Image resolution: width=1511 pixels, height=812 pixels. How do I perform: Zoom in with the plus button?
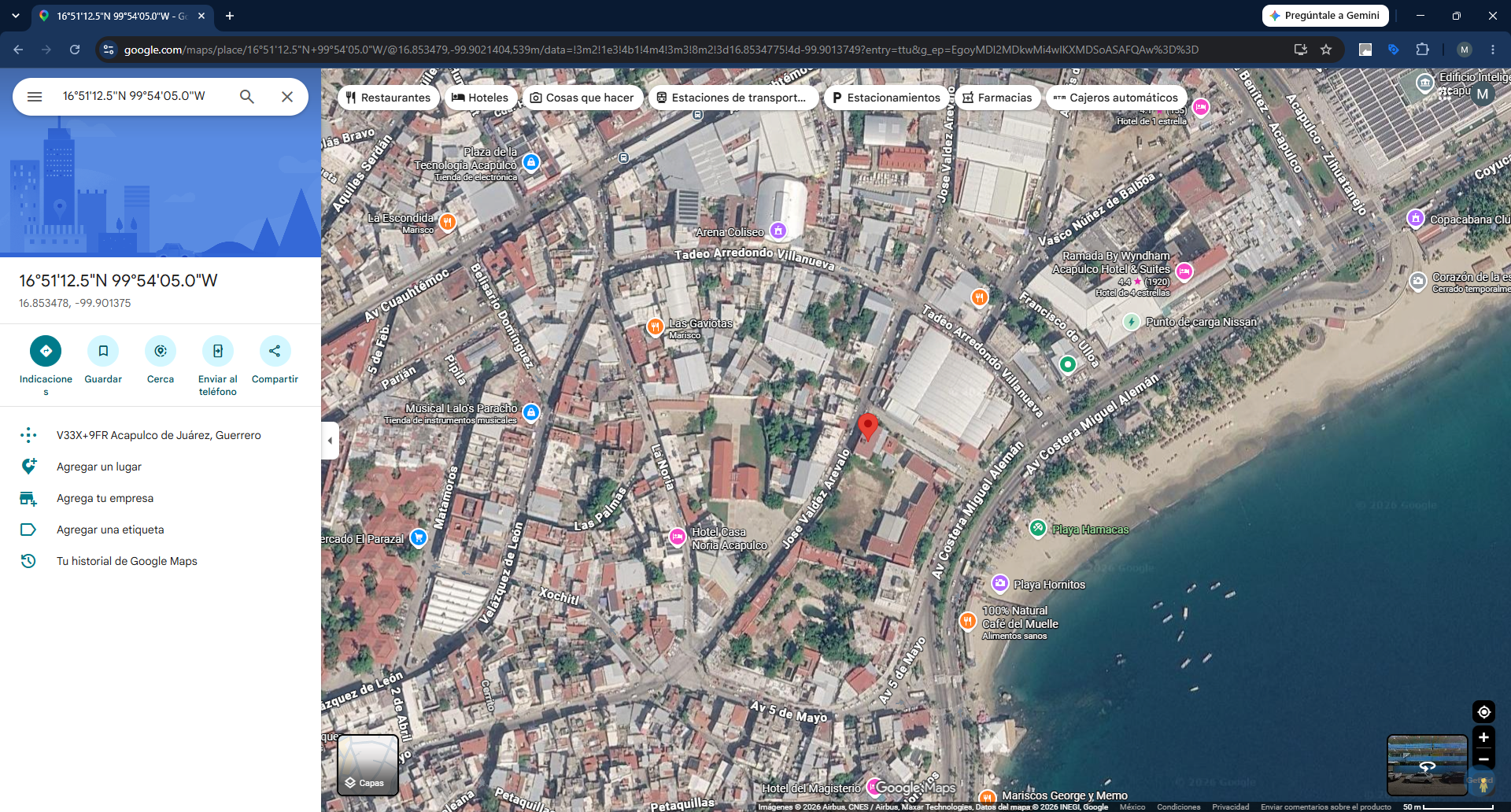coord(1483,737)
